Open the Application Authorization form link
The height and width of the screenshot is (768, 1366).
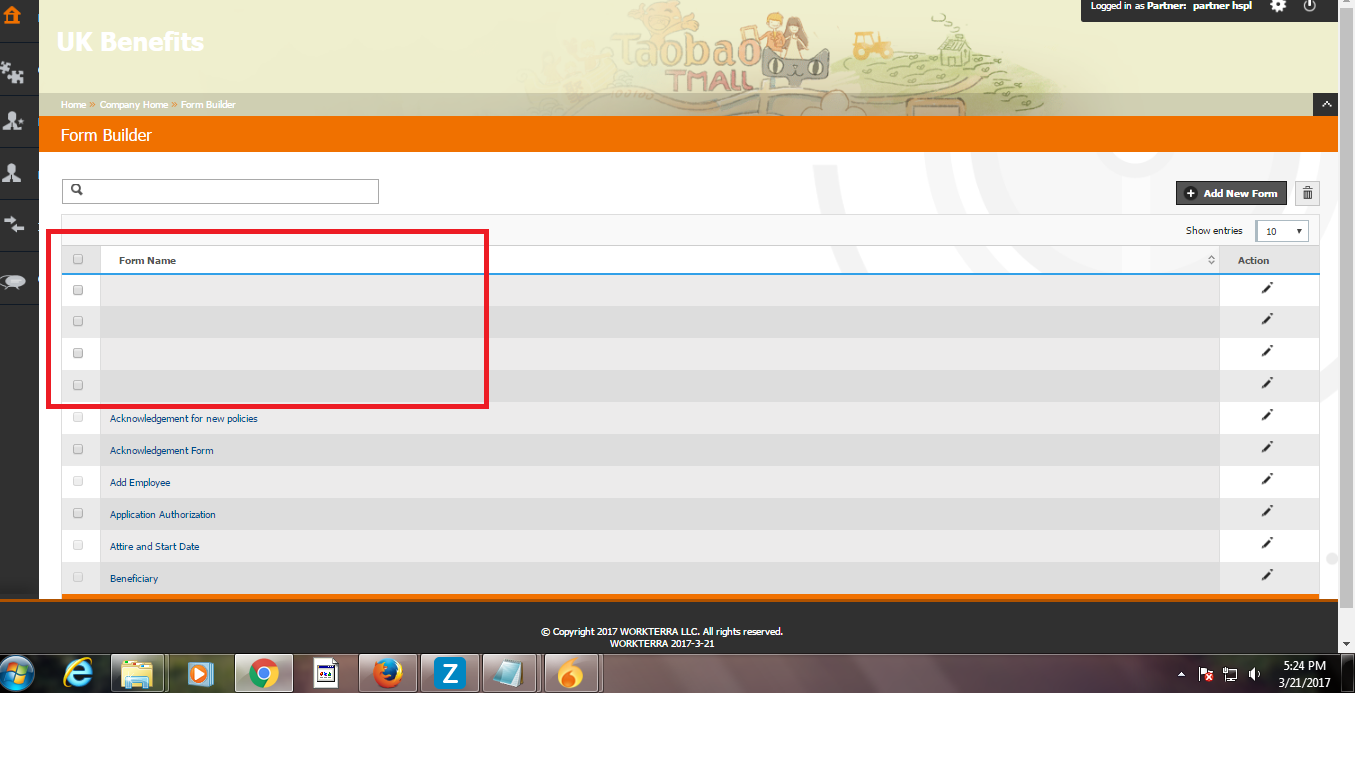click(x=162, y=514)
